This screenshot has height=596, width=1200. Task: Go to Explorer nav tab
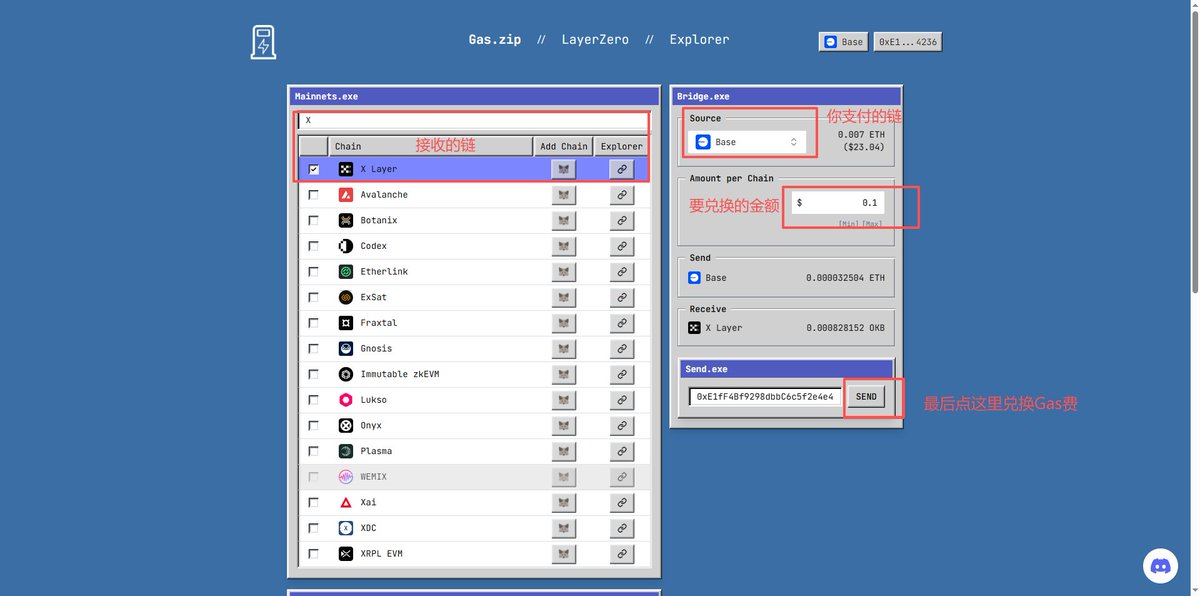[699, 40]
